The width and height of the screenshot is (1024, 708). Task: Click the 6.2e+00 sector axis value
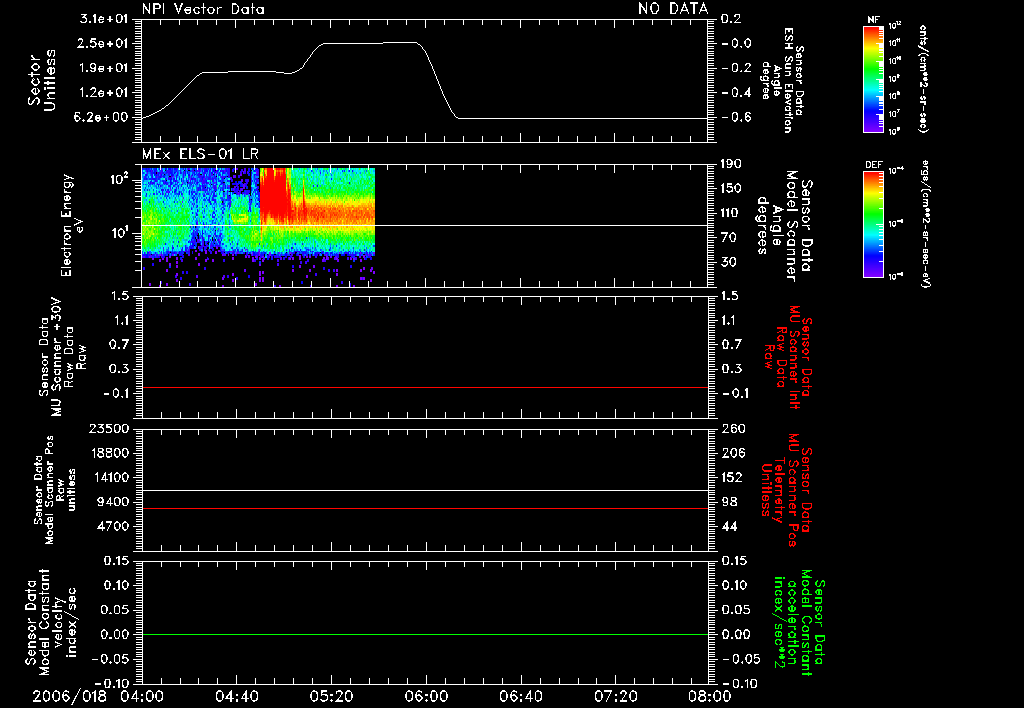pyautogui.click(x=103, y=117)
